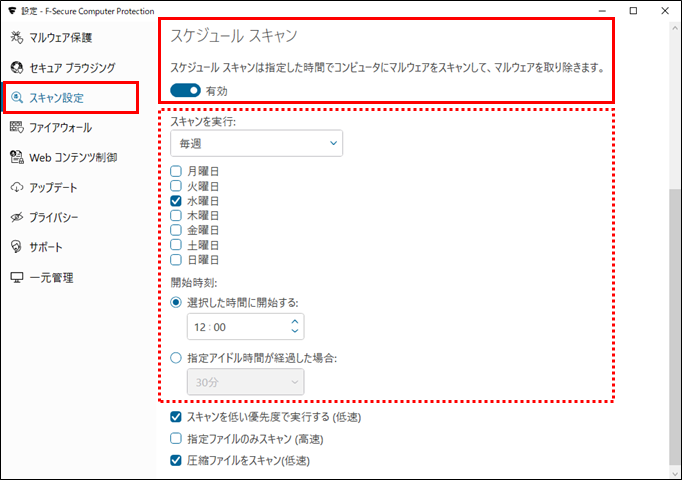Open the プライバシー section
The width and height of the screenshot is (682, 480).
click(x=53, y=217)
